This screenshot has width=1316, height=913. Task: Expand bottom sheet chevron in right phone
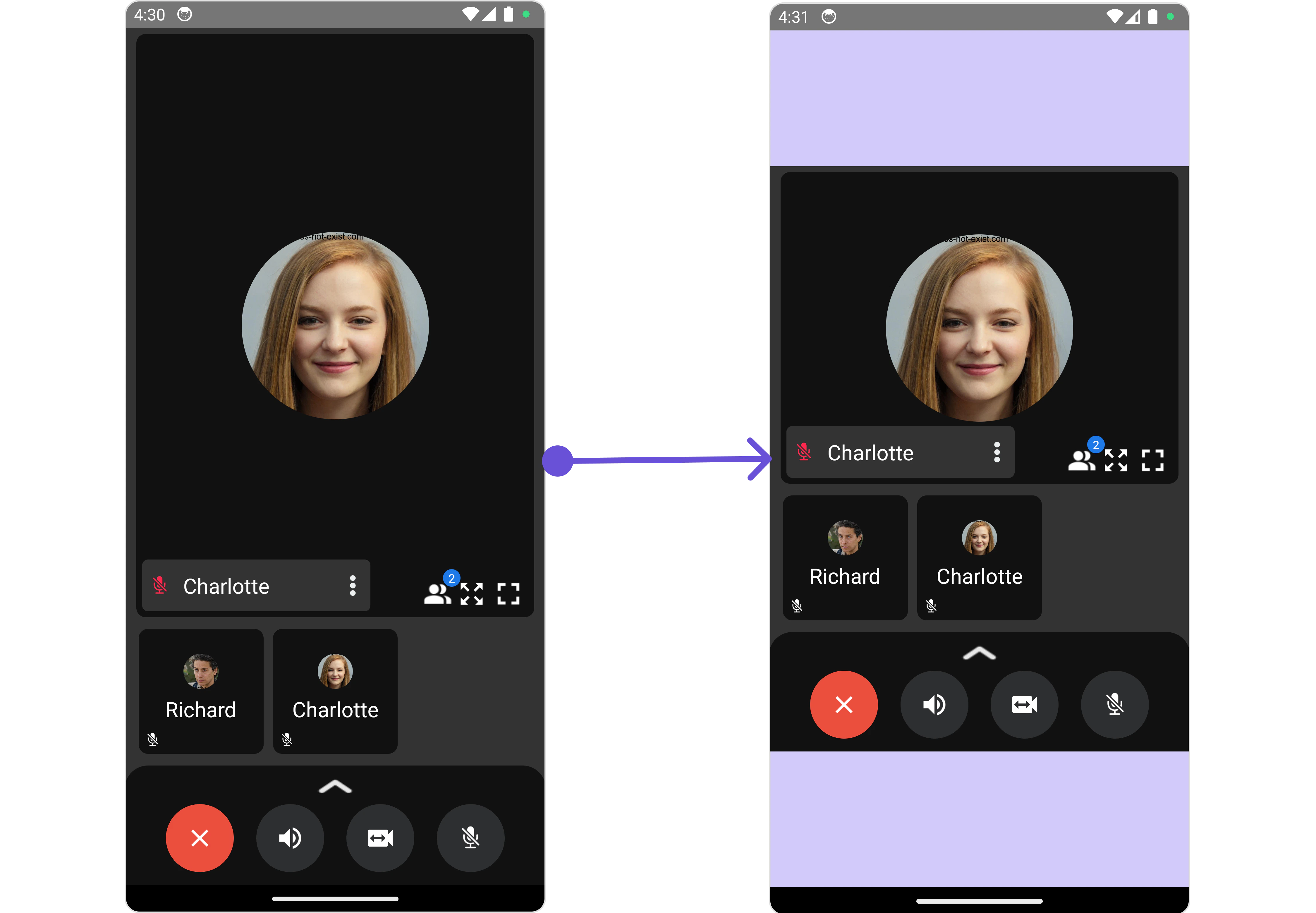pos(979,653)
